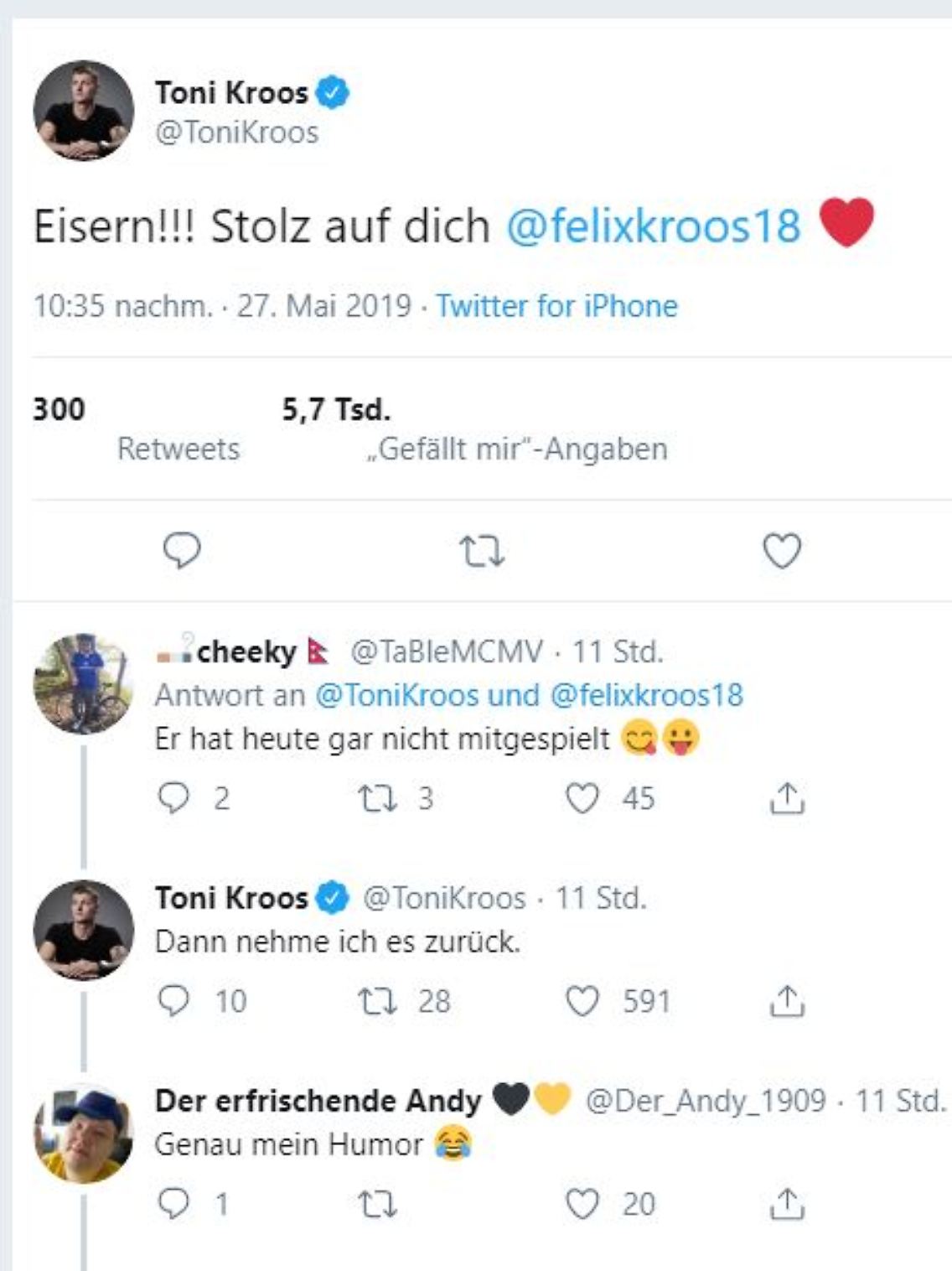Like Andy's "Genau mein Humor" reply
The height and width of the screenshot is (1271, 952).
[x=582, y=1204]
